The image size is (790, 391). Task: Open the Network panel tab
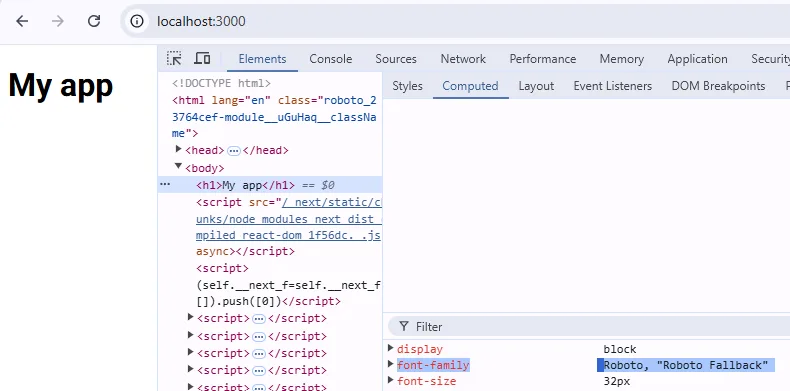[463, 59]
